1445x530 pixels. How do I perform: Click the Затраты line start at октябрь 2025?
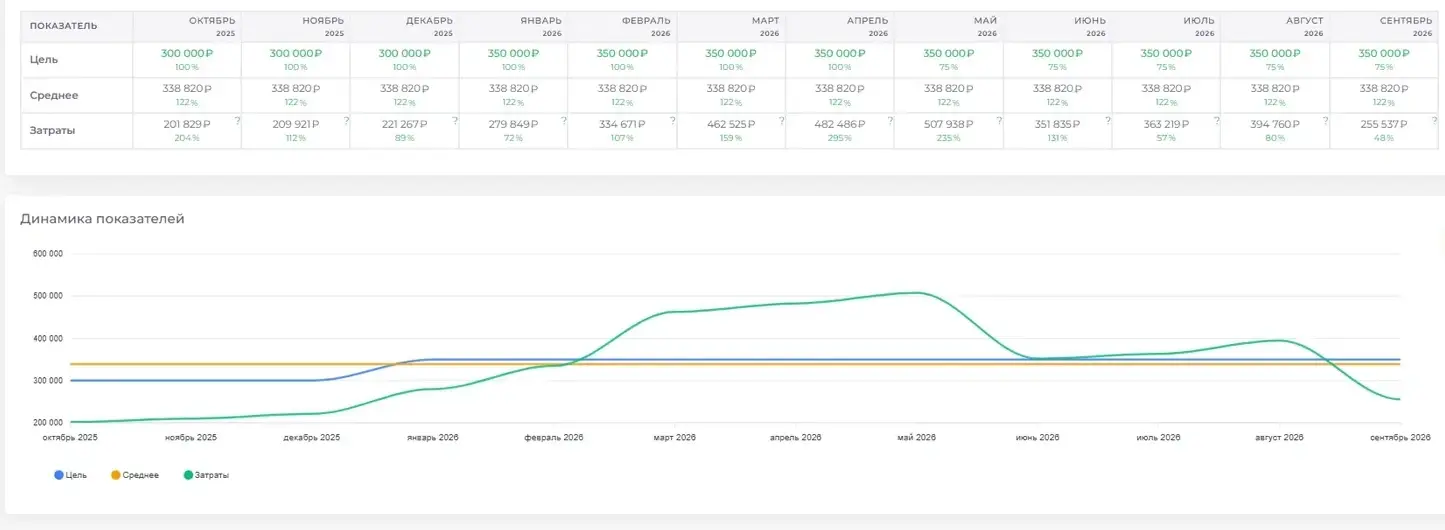pos(72,422)
